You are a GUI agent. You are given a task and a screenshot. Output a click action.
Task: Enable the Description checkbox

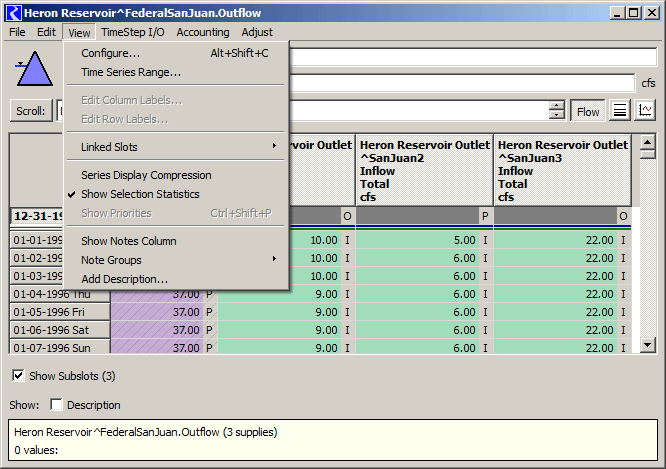click(x=56, y=404)
